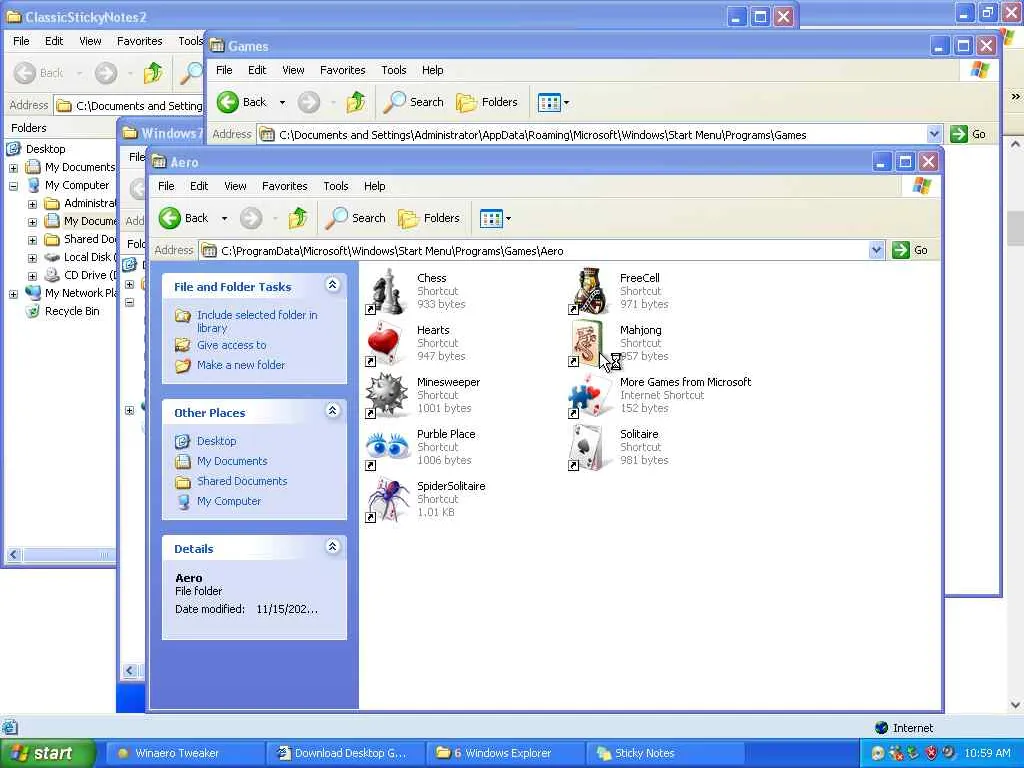
Task: Open Help menu in Games window
Action: click(432, 70)
